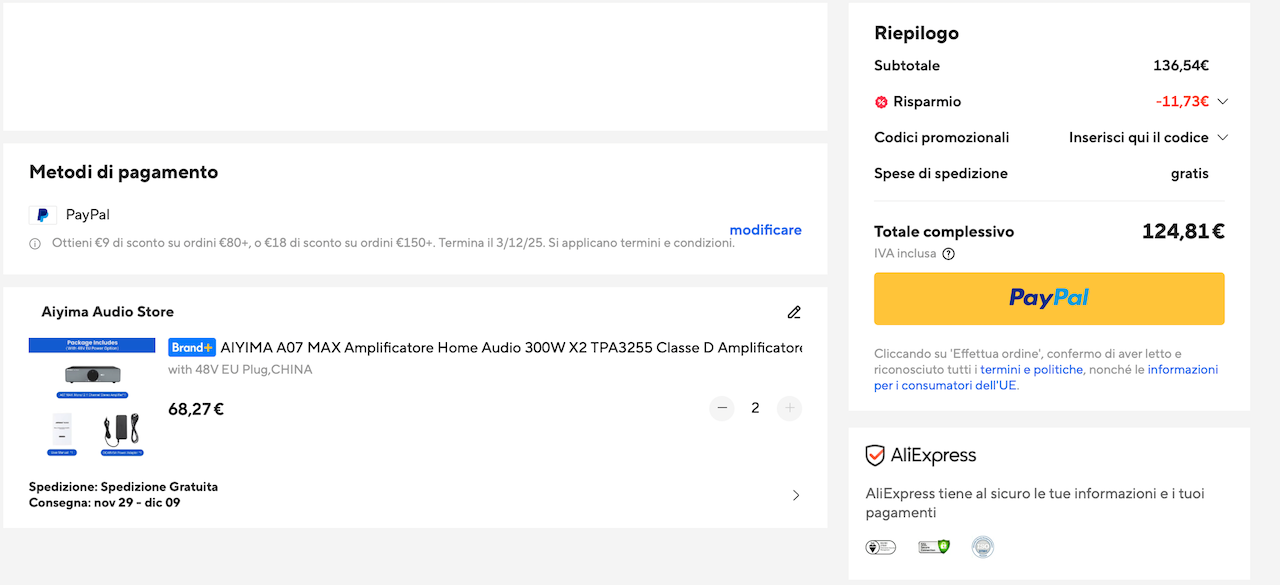
Task: Click the first security certification badge
Action: [880, 547]
